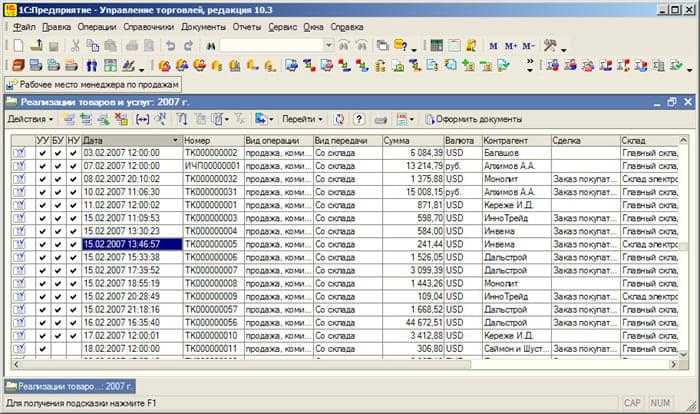This screenshot has width=700, height=414.
Task: Open the Отчеты menu
Action: click(246, 27)
